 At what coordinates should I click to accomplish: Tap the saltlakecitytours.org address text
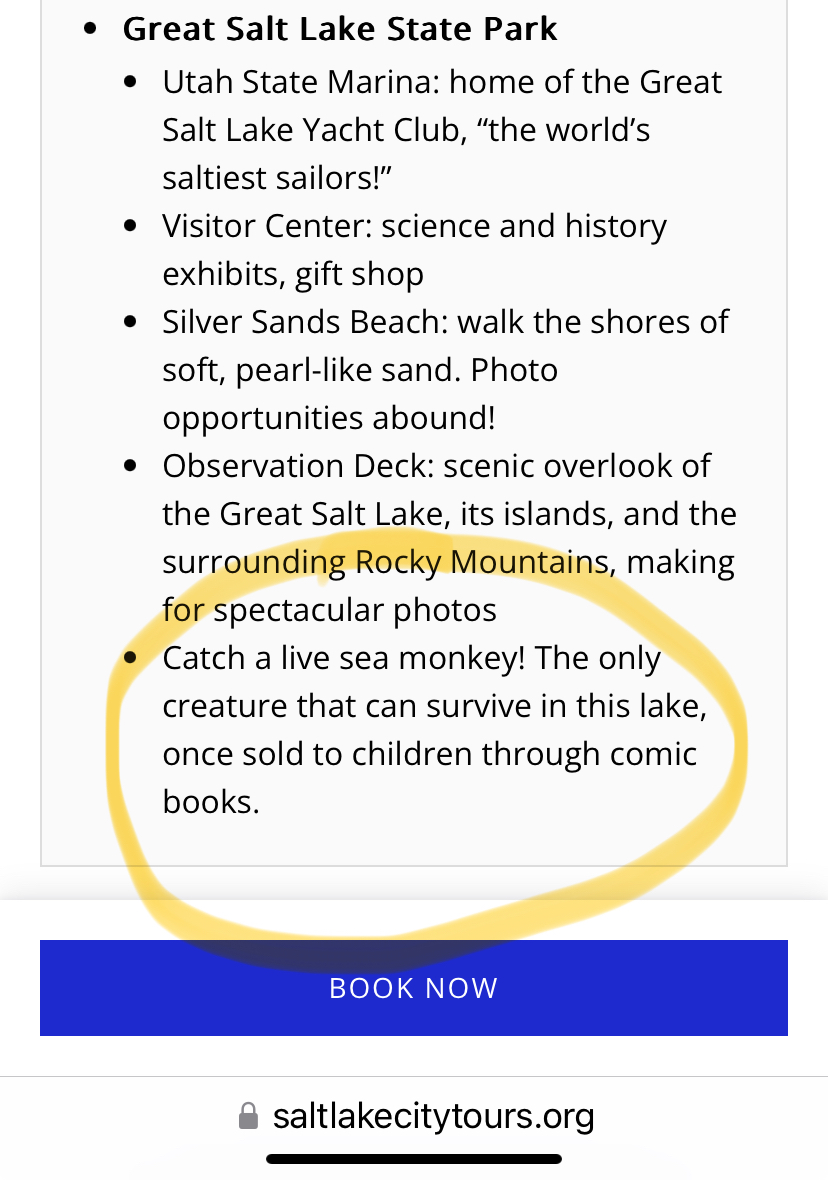coord(433,1116)
